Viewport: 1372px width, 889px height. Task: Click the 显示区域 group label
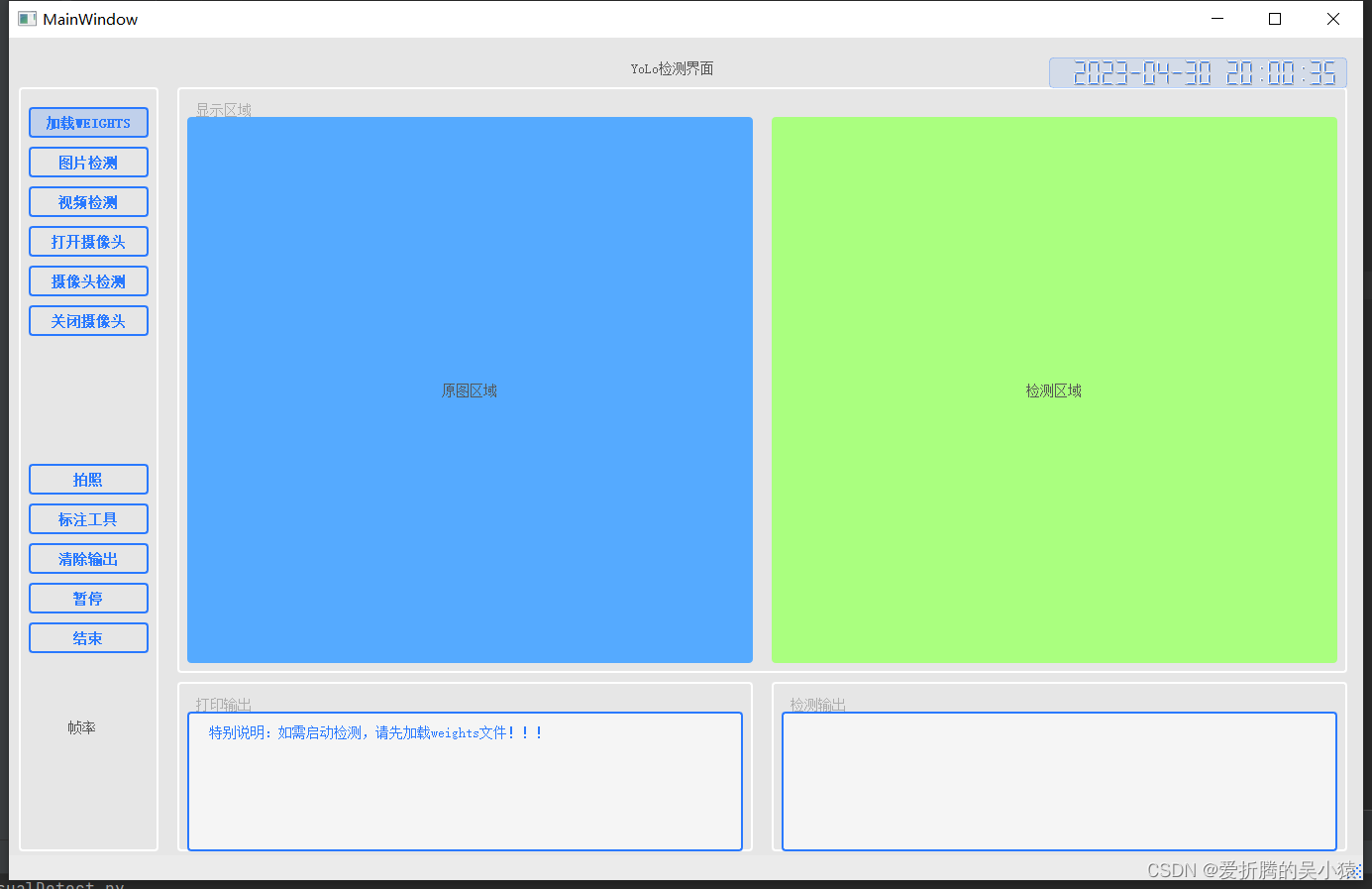[224, 110]
